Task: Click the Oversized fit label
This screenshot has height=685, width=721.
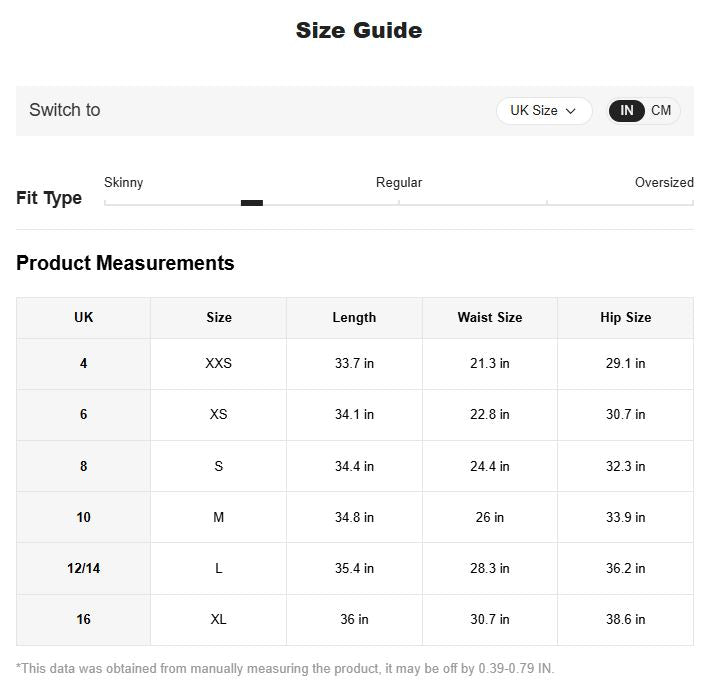Action: 664,183
